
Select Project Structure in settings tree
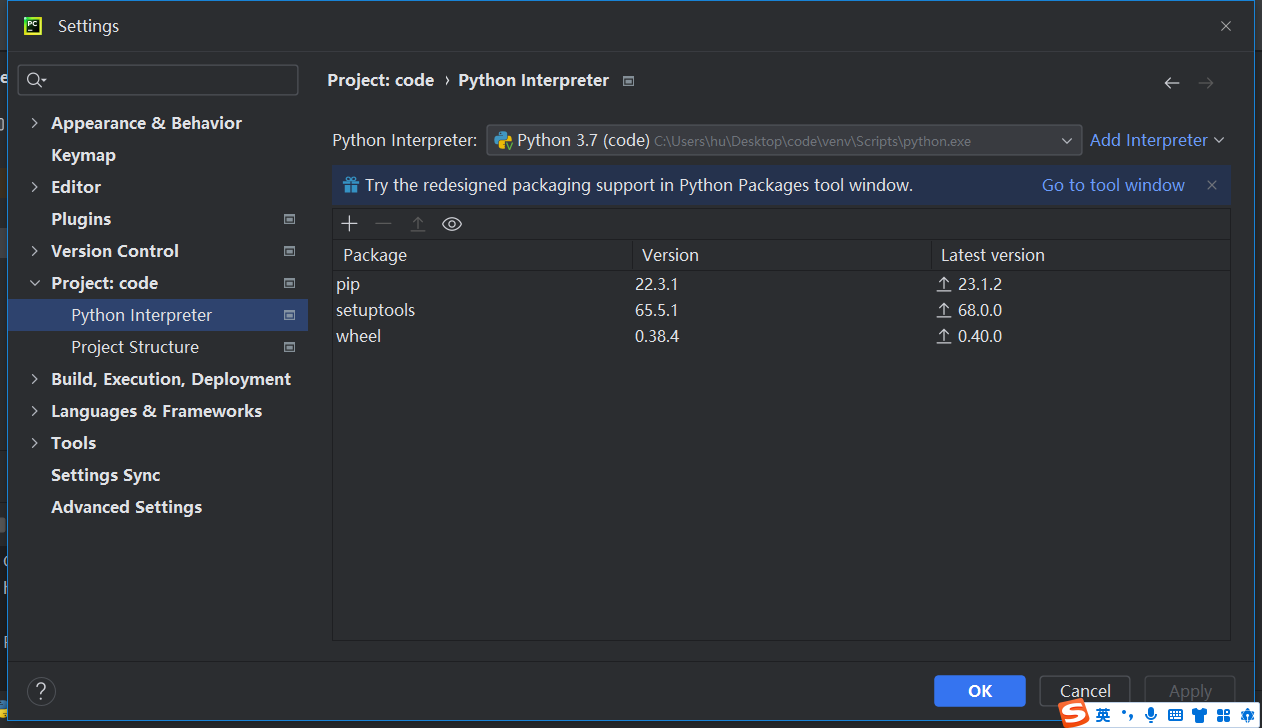[135, 347]
